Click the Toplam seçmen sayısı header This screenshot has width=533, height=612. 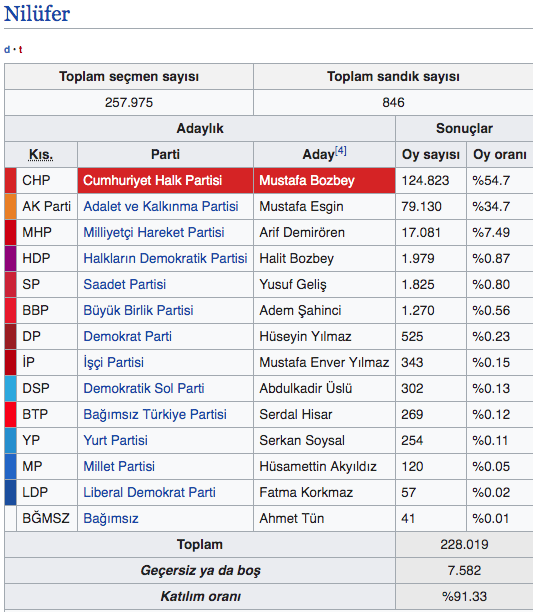(x=129, y=76)
